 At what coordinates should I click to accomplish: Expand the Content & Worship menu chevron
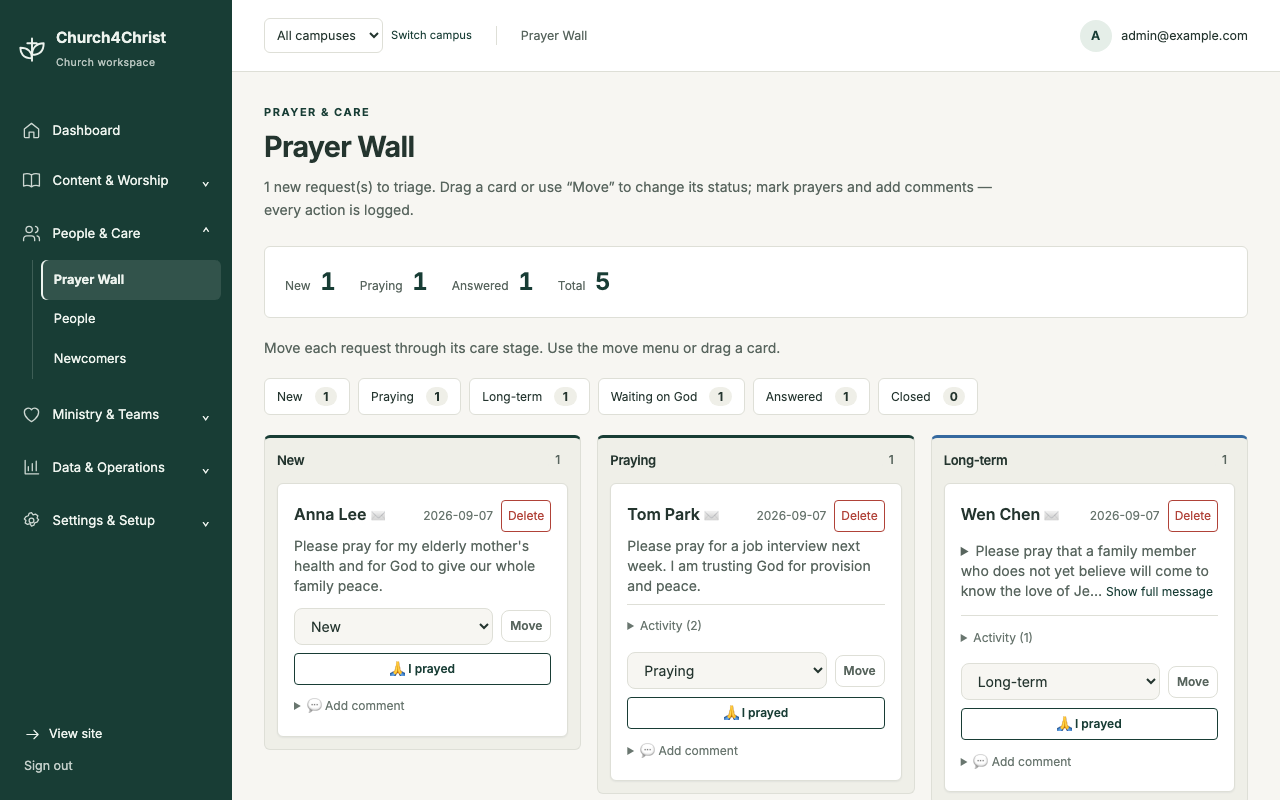pos(206,183)
